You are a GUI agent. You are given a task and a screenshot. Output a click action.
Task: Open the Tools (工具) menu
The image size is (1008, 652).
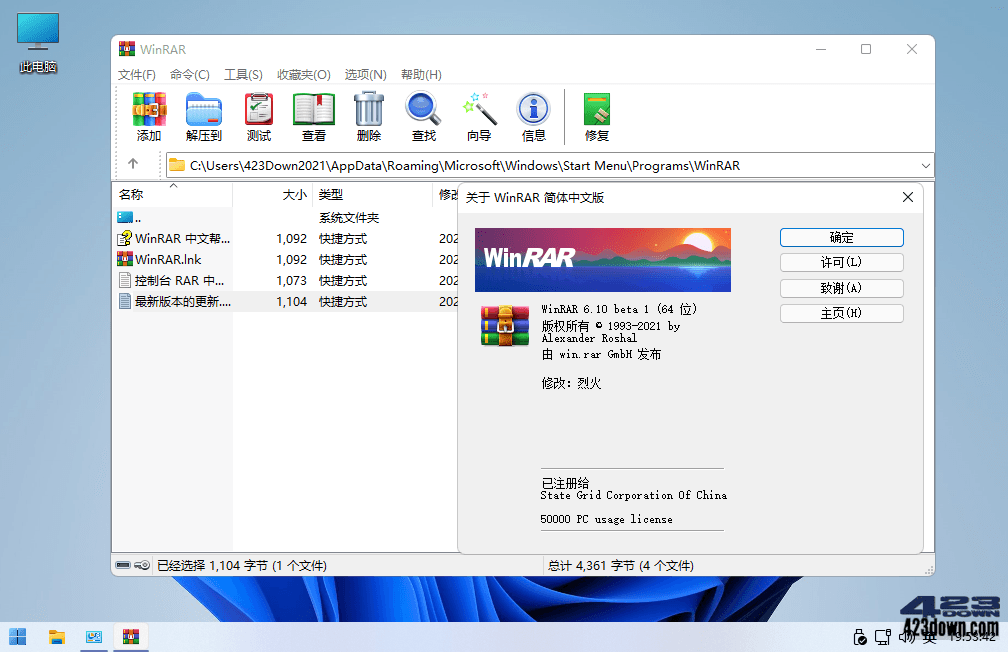(x=243, y=75)
